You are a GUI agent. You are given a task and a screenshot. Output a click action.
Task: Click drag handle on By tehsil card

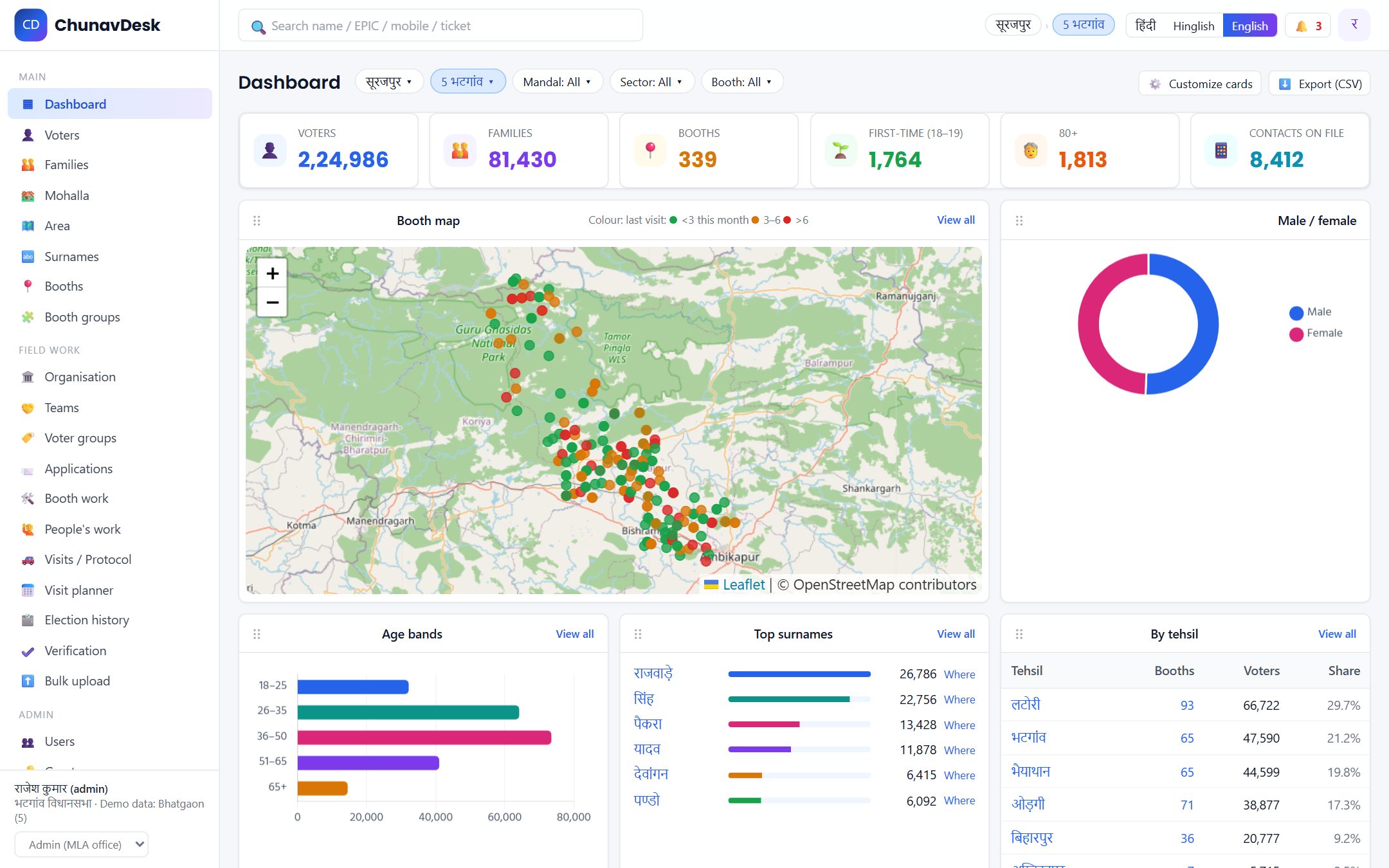tap(1019, 634)
